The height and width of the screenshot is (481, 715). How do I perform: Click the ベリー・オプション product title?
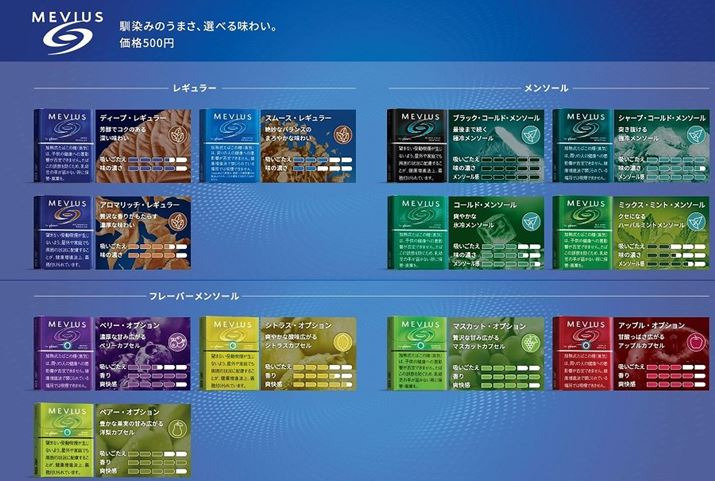pos(130,326)
